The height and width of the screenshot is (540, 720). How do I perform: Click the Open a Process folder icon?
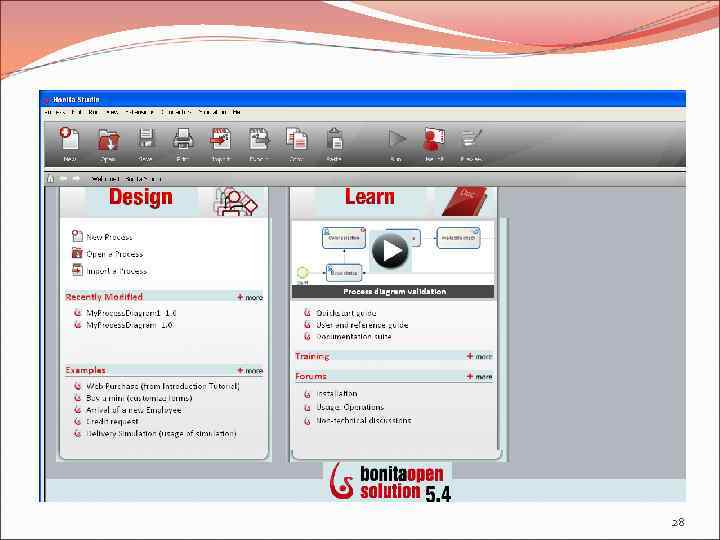[77, 253]
